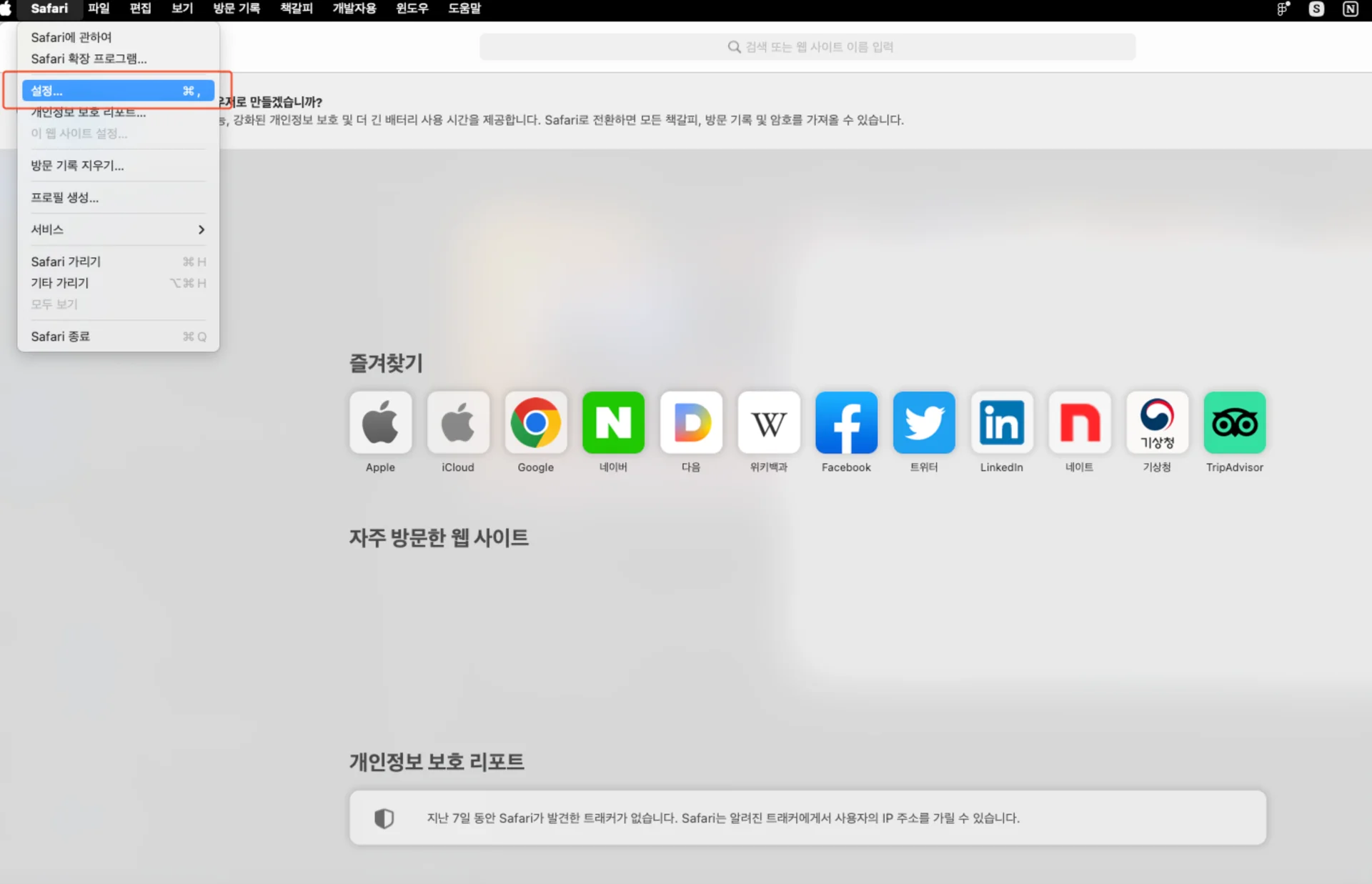Click the search or website address field
This screenshot has height=884, width=1372.
click(807, 47)
